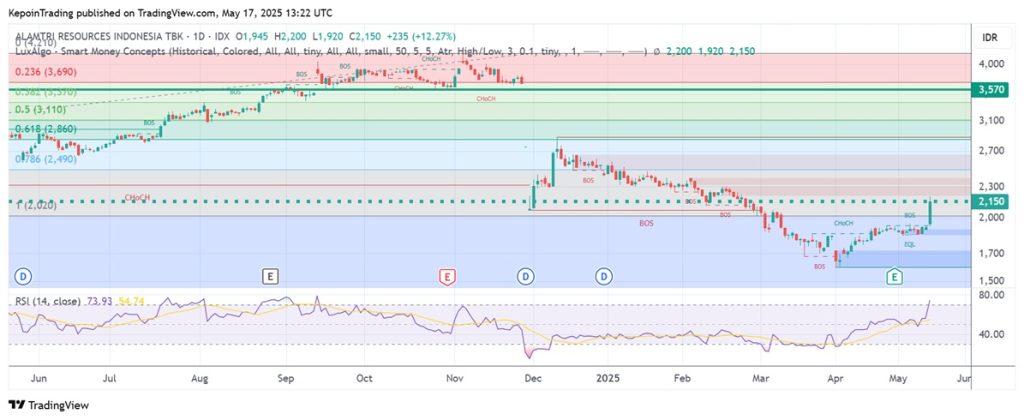Click the dividend D marker near June 2024
This screenshot has height=420, width=1024.
[x=23, y=275]
